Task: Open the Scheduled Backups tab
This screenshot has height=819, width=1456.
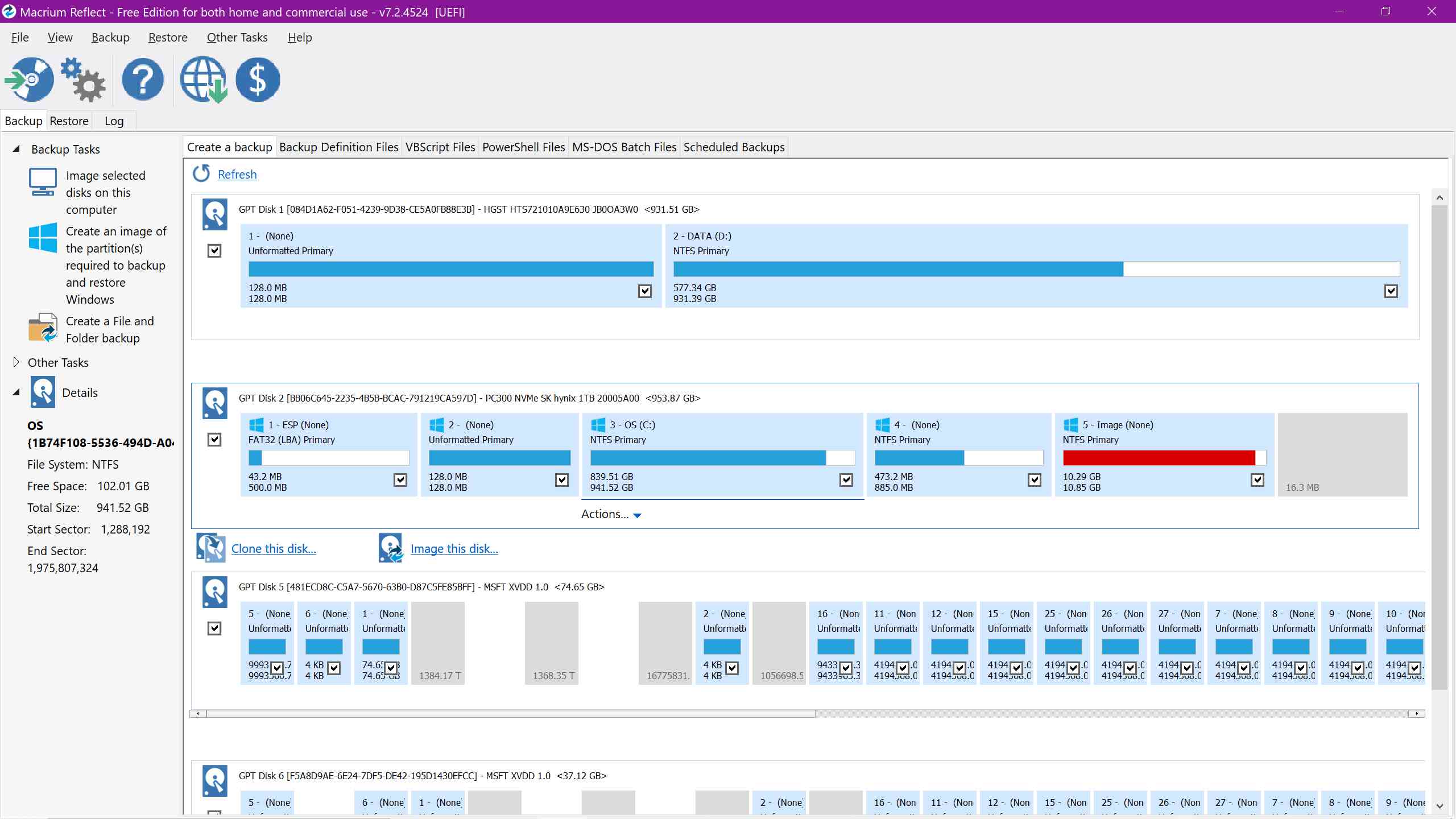Action: coord(734,147)
